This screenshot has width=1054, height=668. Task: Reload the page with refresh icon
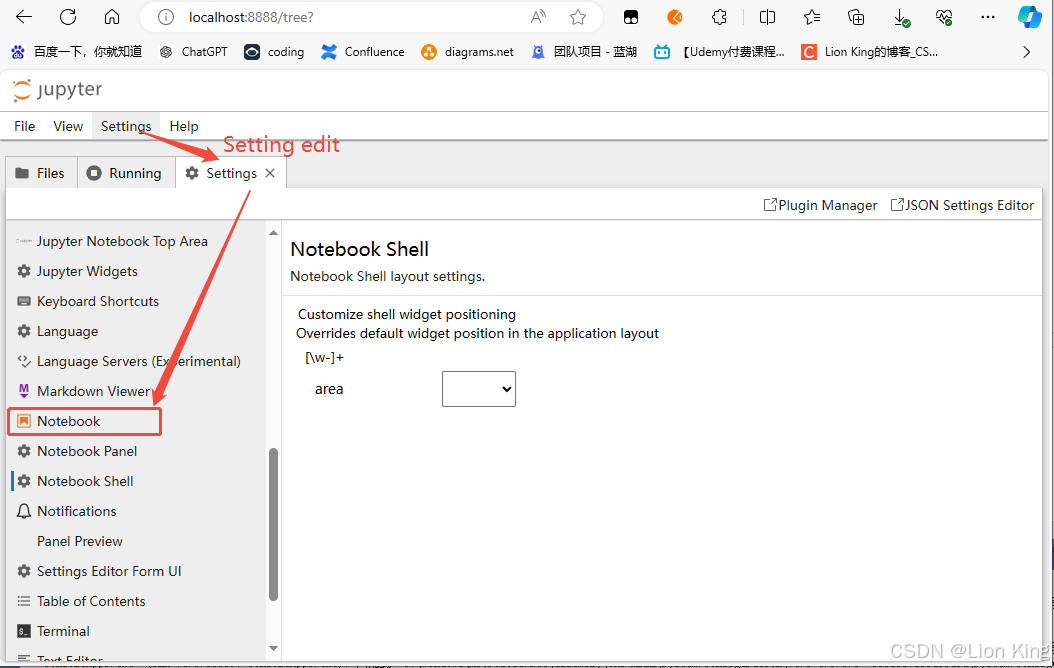click(x=68, y=17)
